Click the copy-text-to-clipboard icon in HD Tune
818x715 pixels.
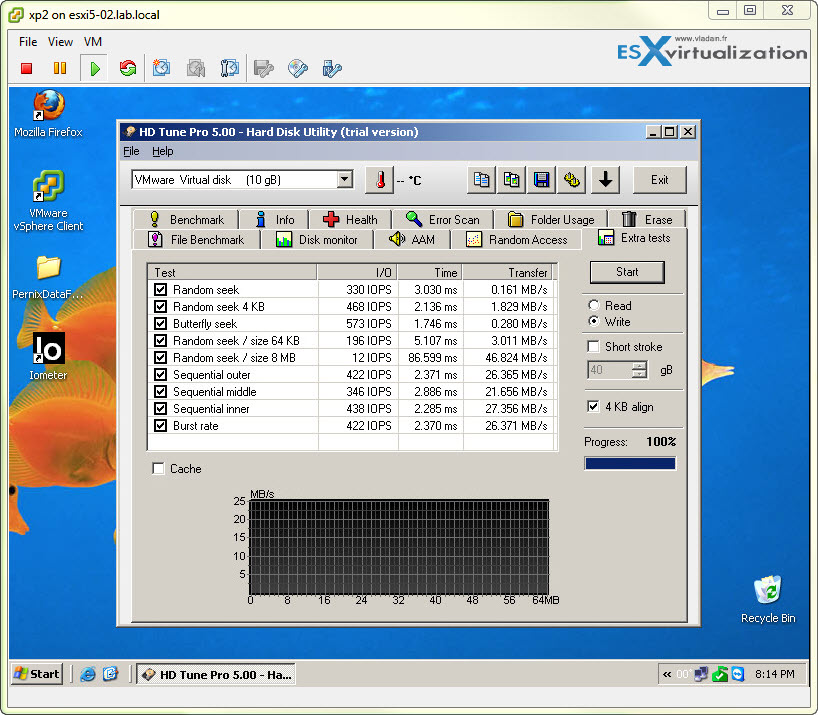pyautogui.click(x=481, y=180)
